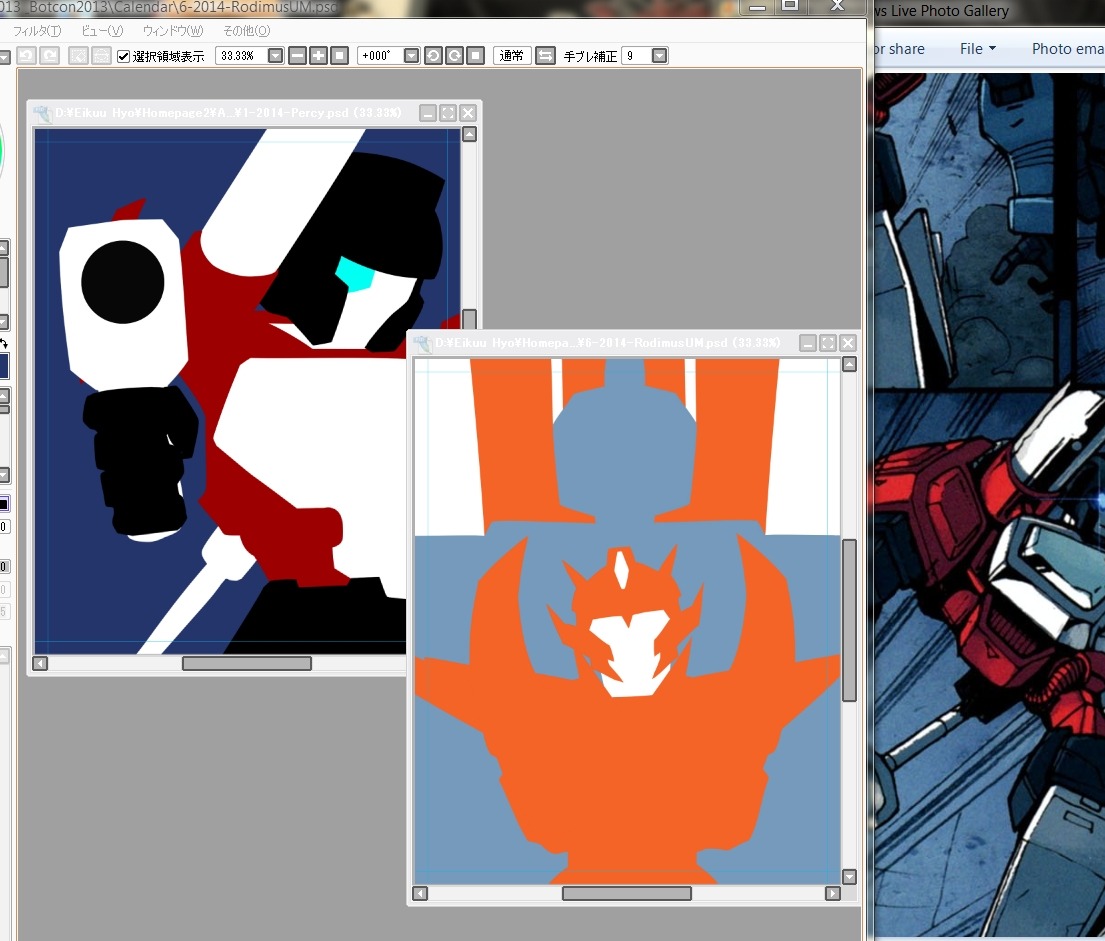Click the comic photo in Photo Gallery

[989, 504]
